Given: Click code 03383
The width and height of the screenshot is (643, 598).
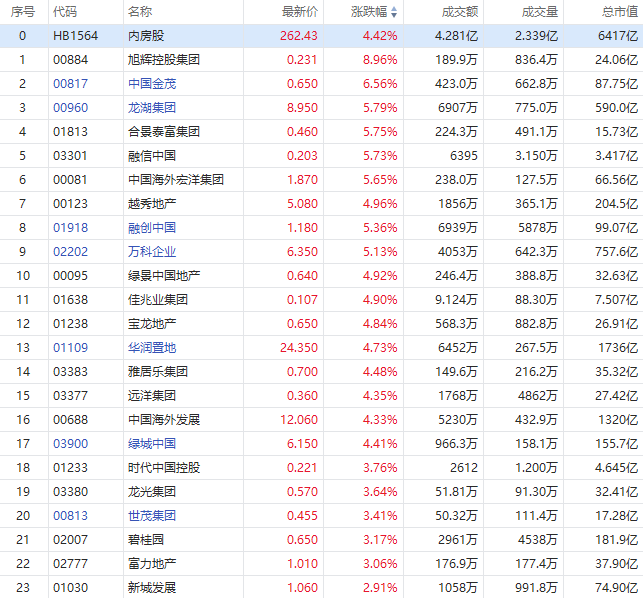Looking at the screenshot, I should 71,372.
